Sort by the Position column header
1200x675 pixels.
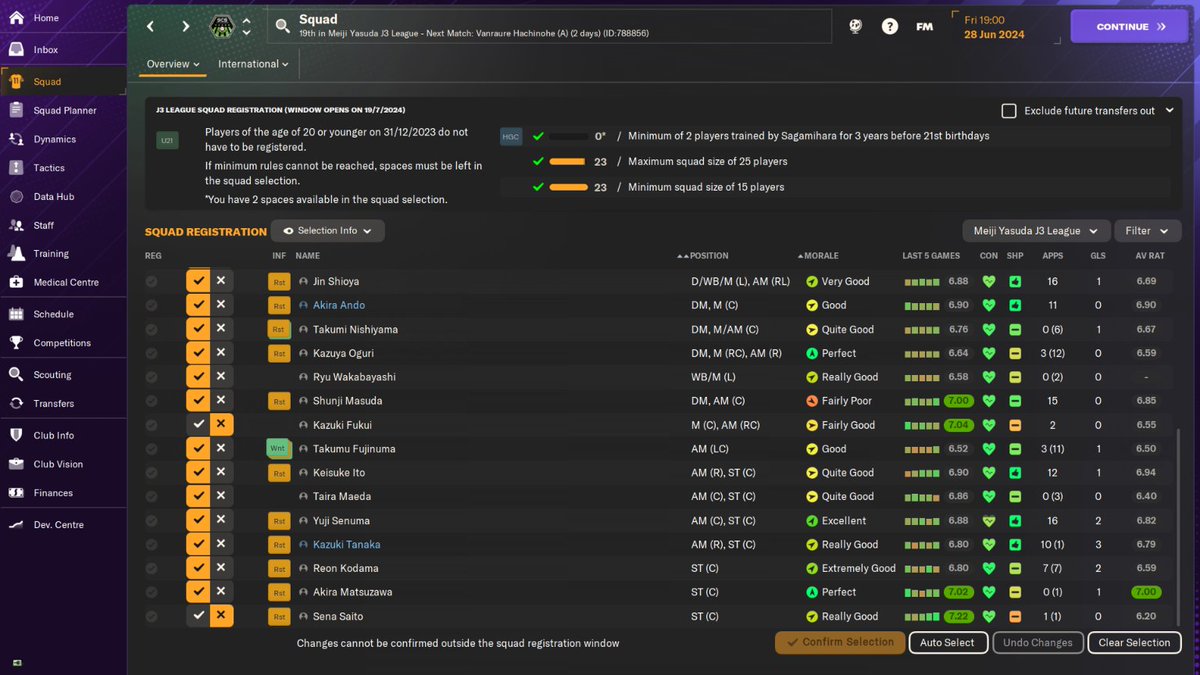click(x=709, y=256)
